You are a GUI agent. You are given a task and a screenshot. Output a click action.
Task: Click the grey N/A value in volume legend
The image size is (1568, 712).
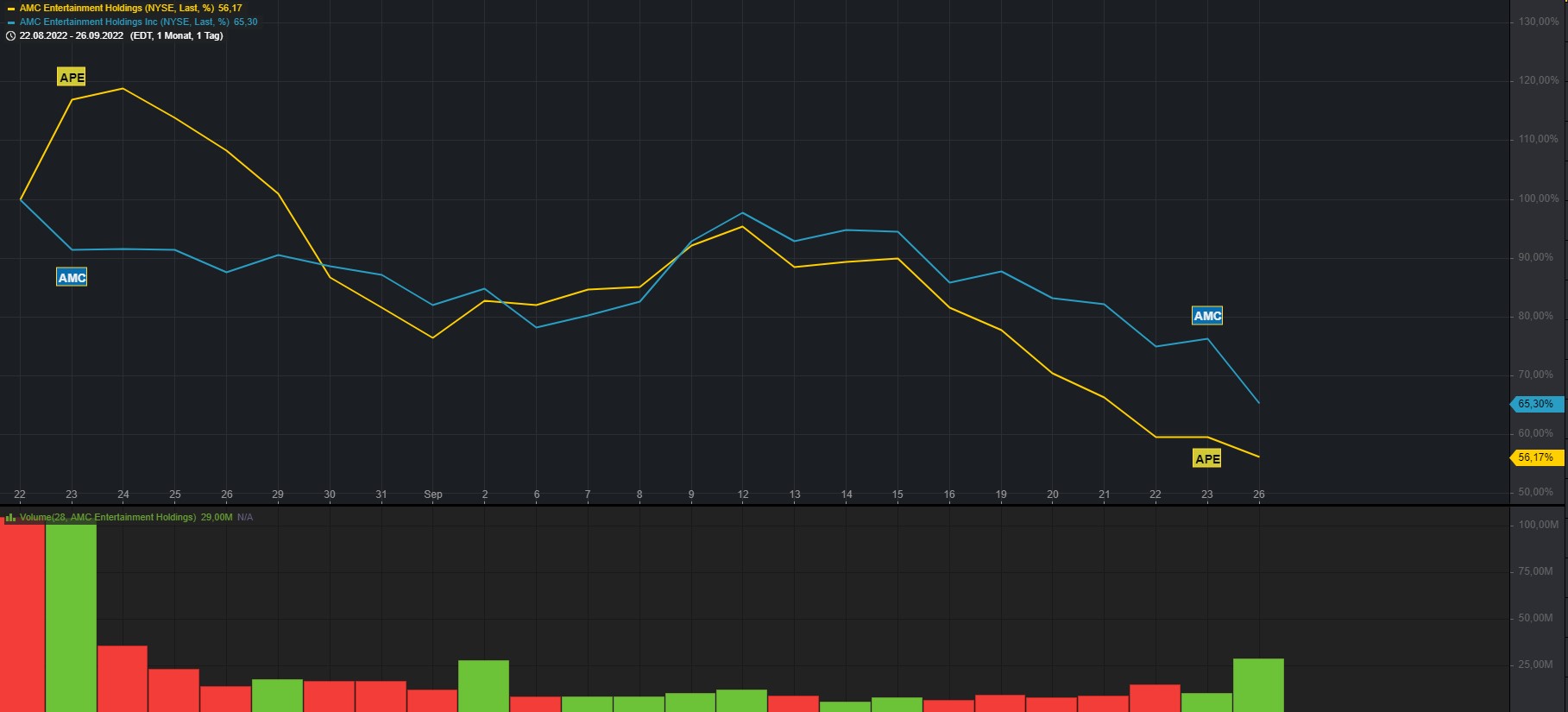click(x=245, y=518)
